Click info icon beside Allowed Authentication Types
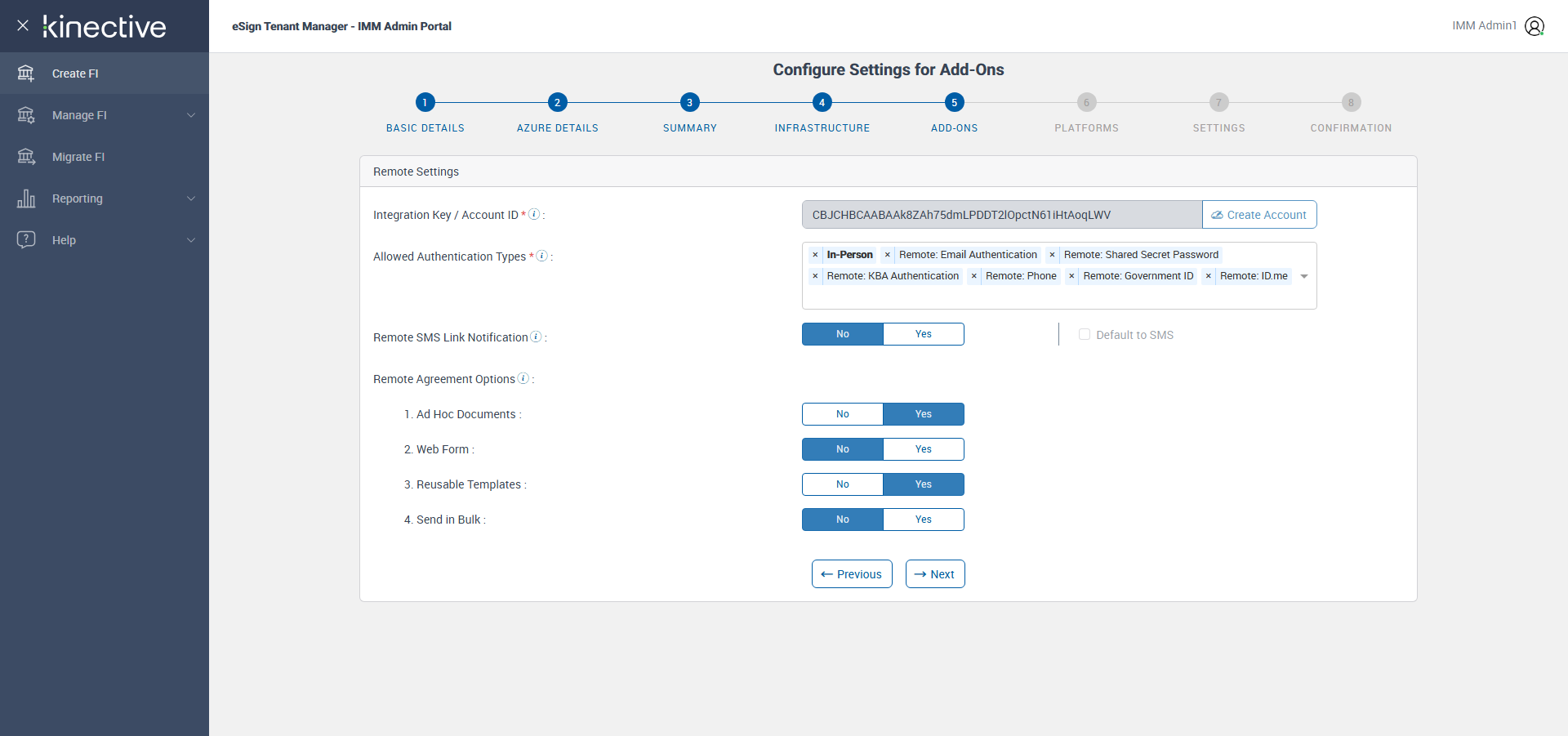This screenshot has width=1568, height=736. [541, 256]
